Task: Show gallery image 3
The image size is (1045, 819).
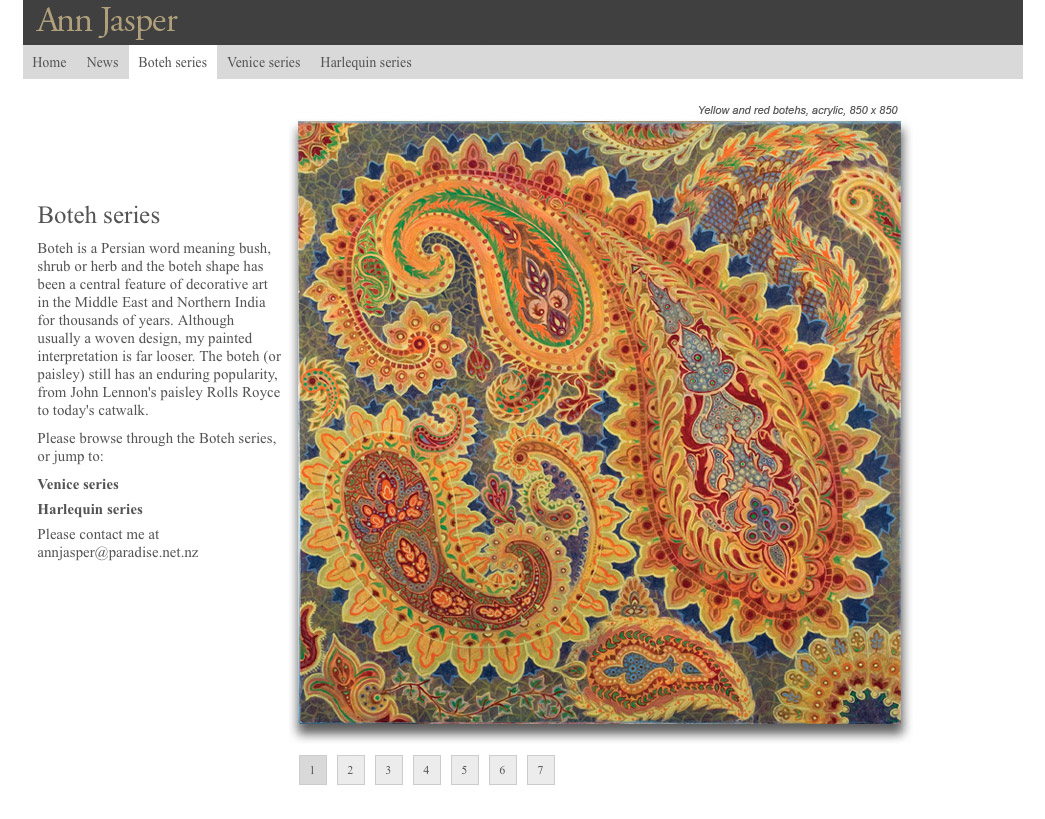Action: (x=388, y=770)
